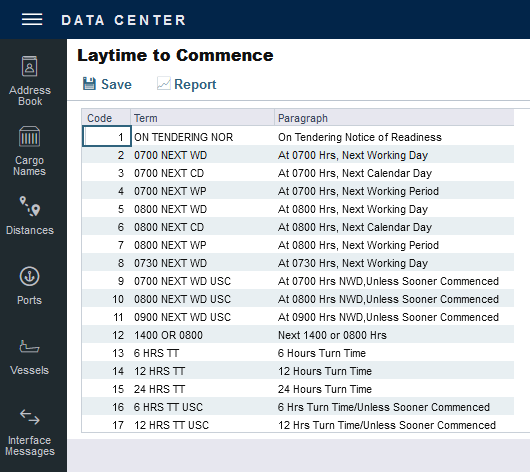Click the DATA CENTER title text
Viewport: 530px width, 472px height.
pyautogui.click(x=123, y=20)
